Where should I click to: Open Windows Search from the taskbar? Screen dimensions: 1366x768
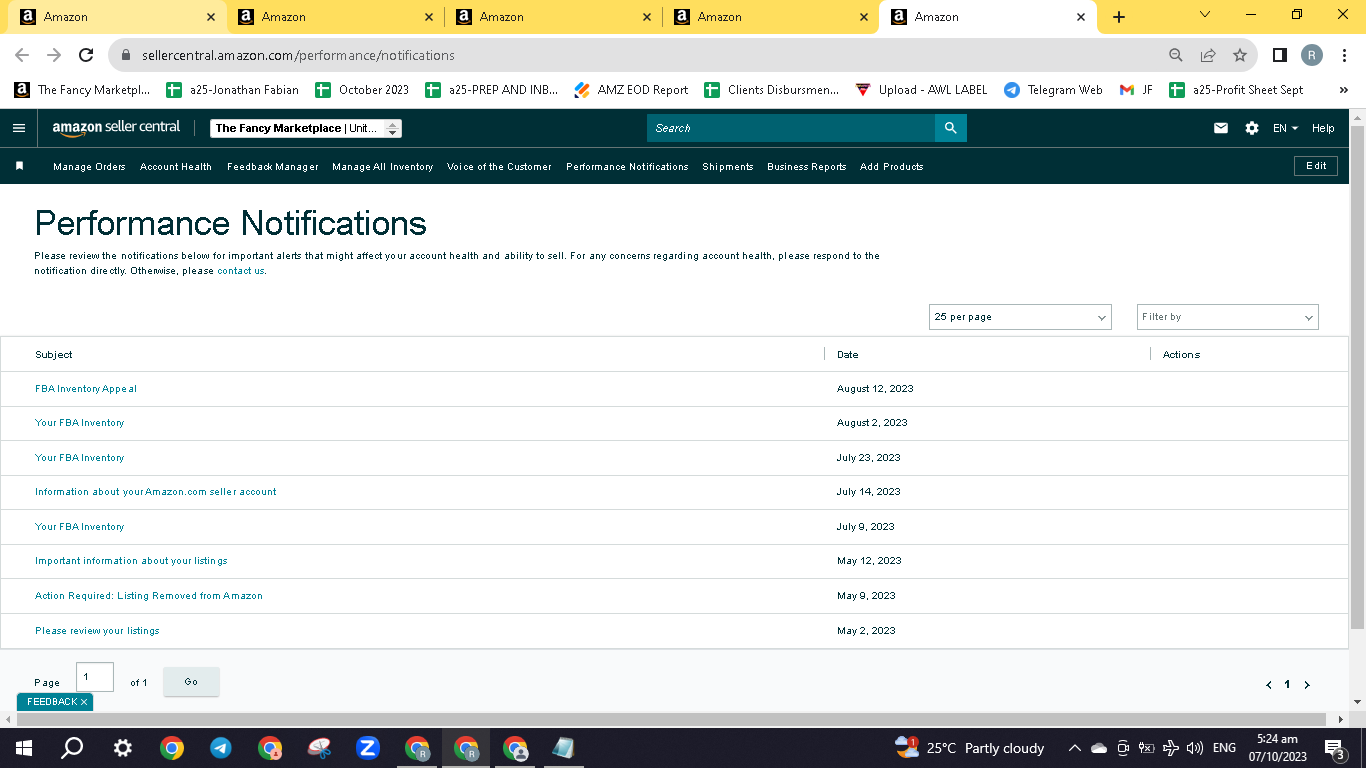pyautogui.click(x=72, y=748)
